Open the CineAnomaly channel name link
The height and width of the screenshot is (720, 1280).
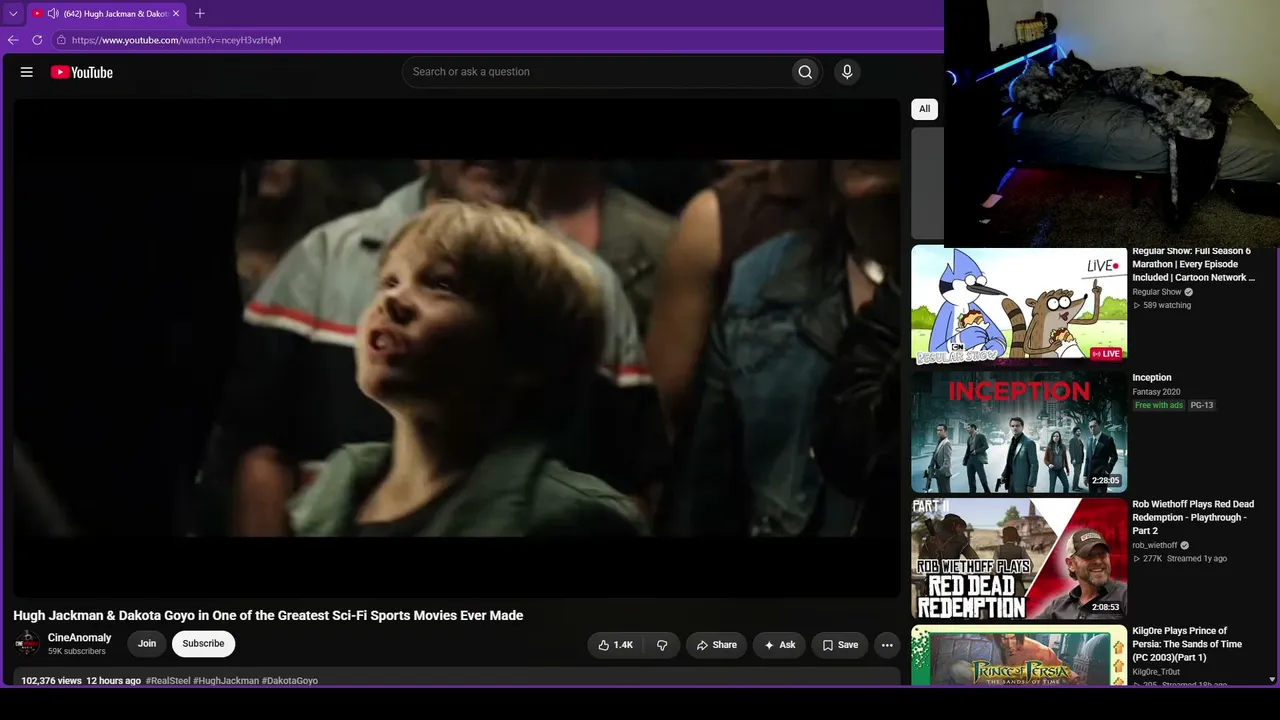pos(80,638)
